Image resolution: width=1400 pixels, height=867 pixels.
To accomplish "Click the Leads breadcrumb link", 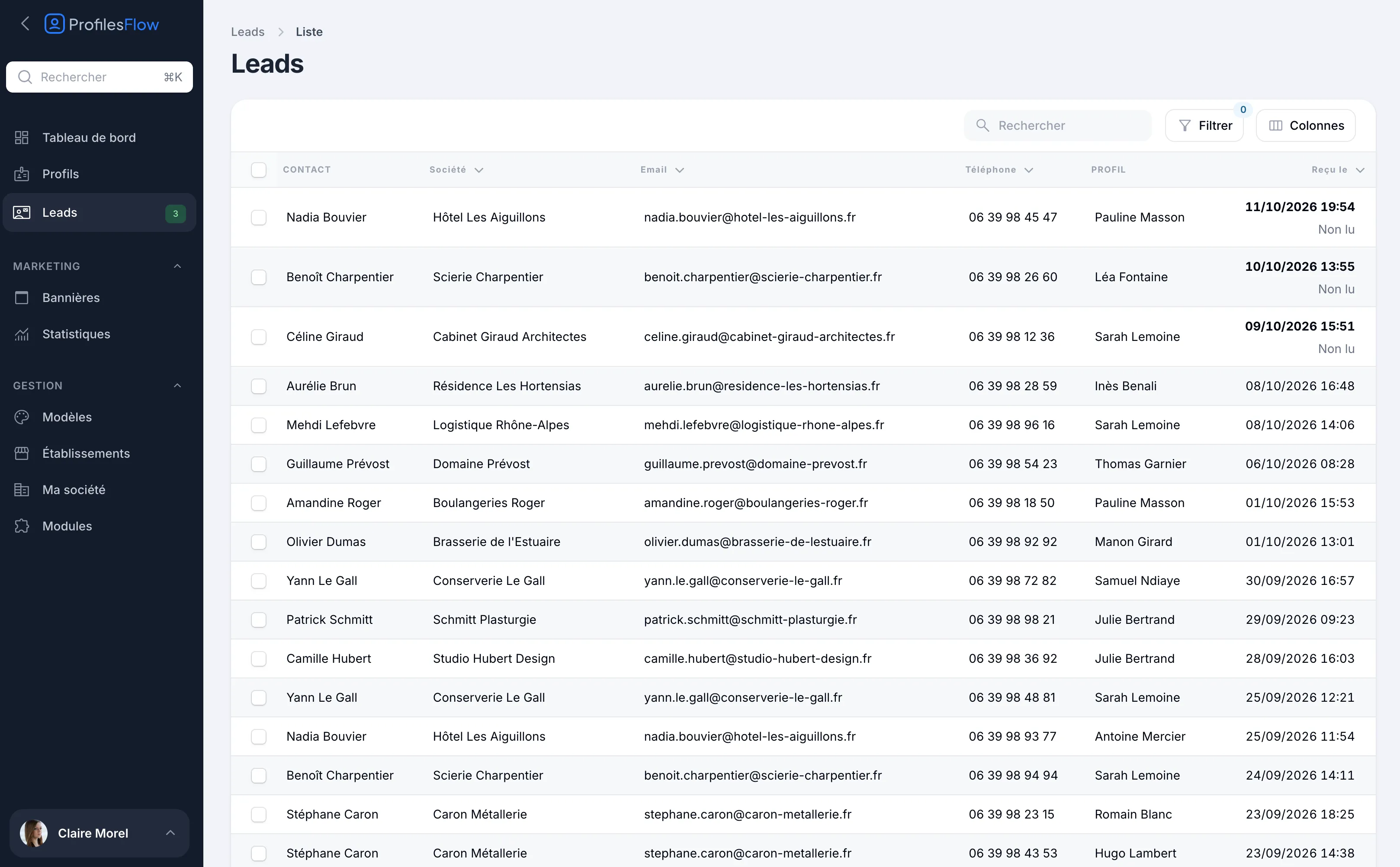I will [247, 32].
